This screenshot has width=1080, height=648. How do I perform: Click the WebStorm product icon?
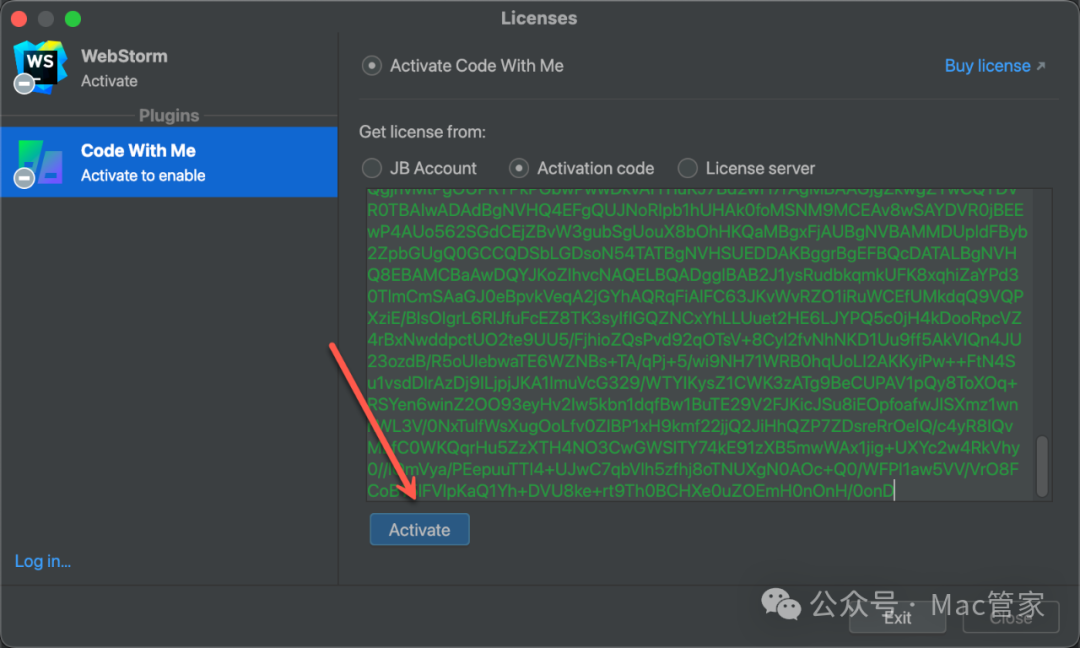[x=40, y=67]
